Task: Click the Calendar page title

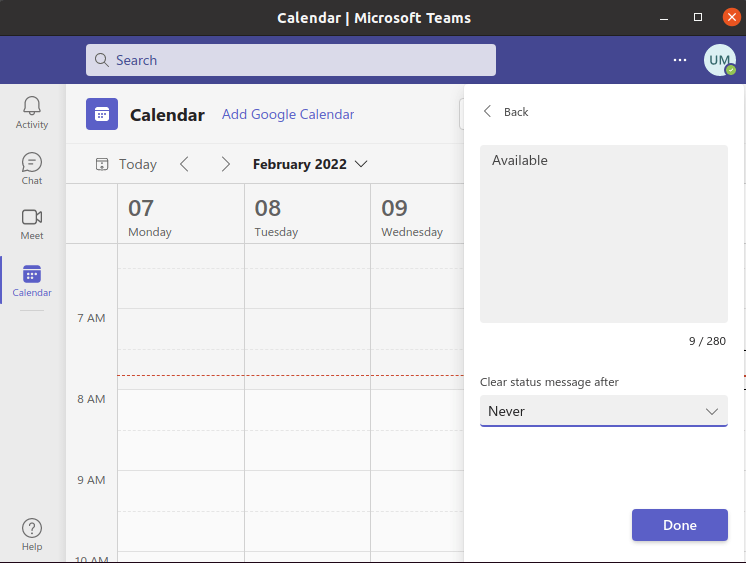Action: 167,115
